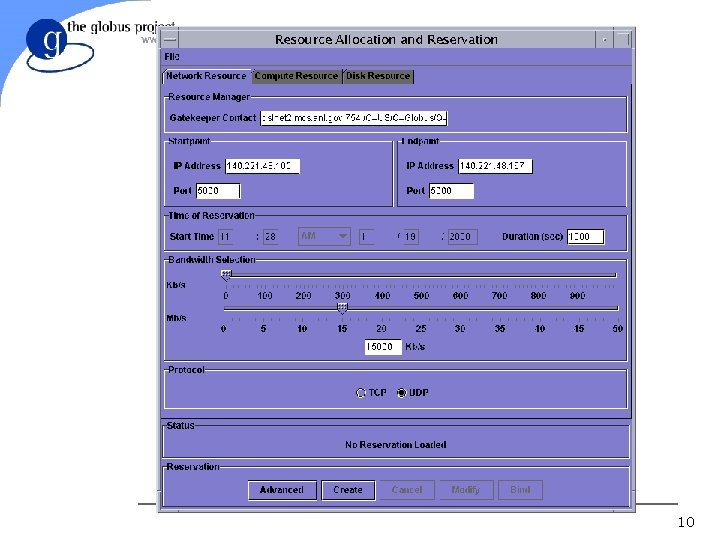
Task: Select the UDP protocol radio button
Action: (x=401, y=393)
